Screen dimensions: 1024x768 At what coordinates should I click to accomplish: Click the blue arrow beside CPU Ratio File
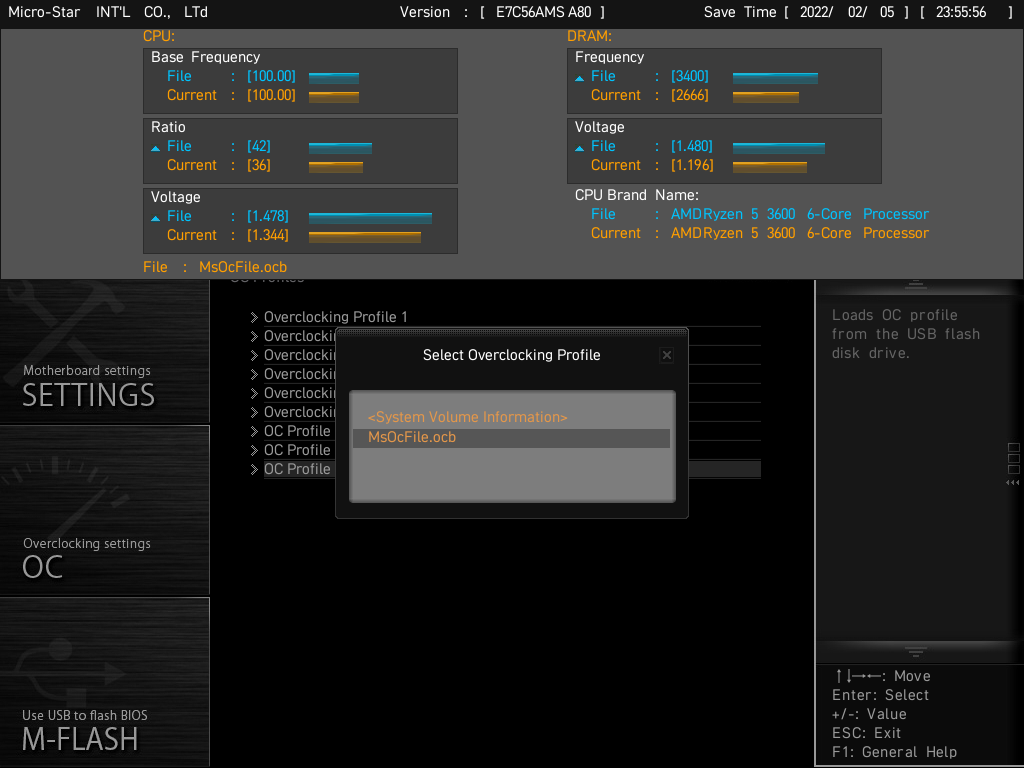(x=156, y=147)
